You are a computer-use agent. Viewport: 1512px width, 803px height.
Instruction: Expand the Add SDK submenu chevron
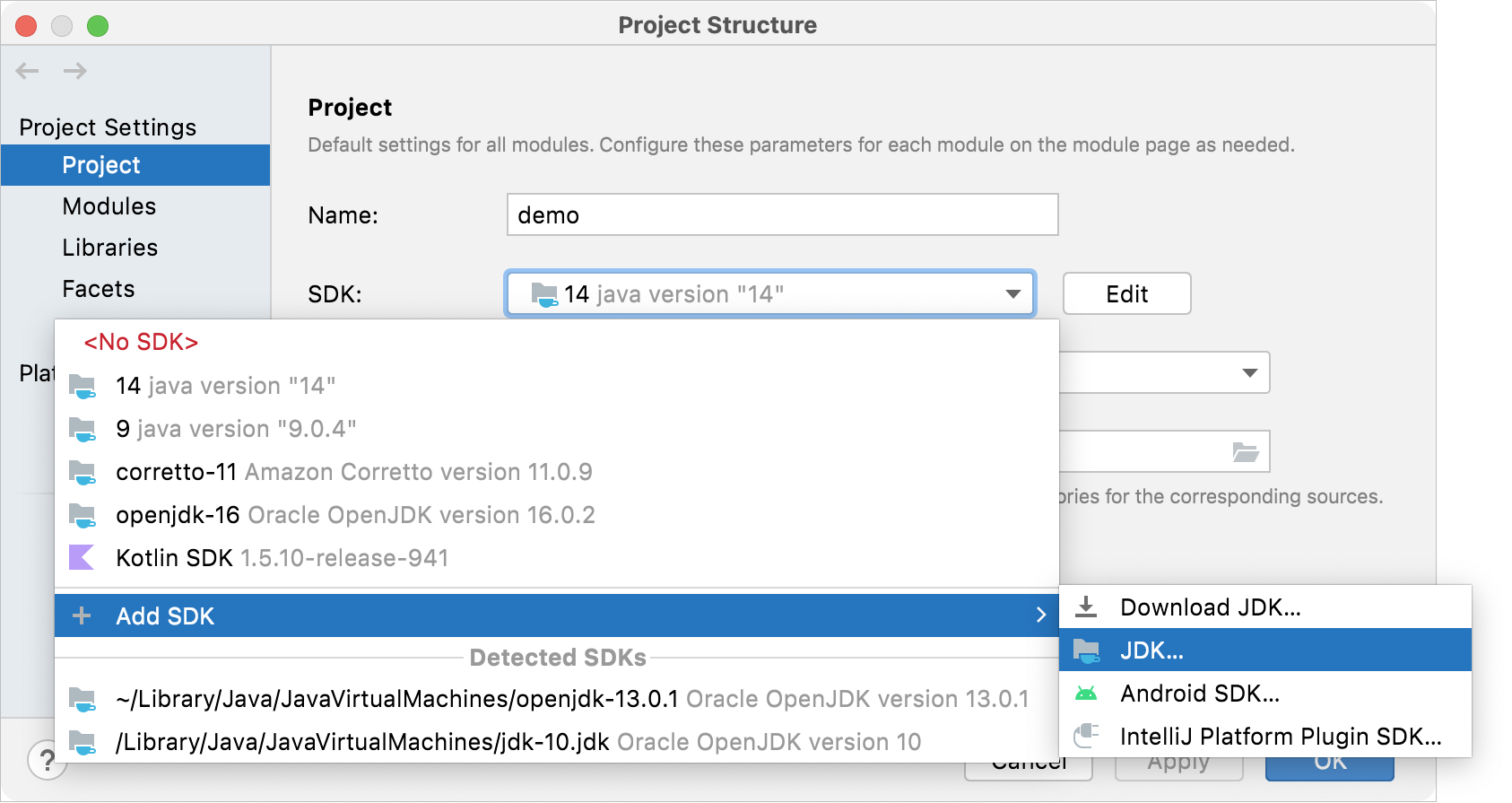(x=1041, y=615)
